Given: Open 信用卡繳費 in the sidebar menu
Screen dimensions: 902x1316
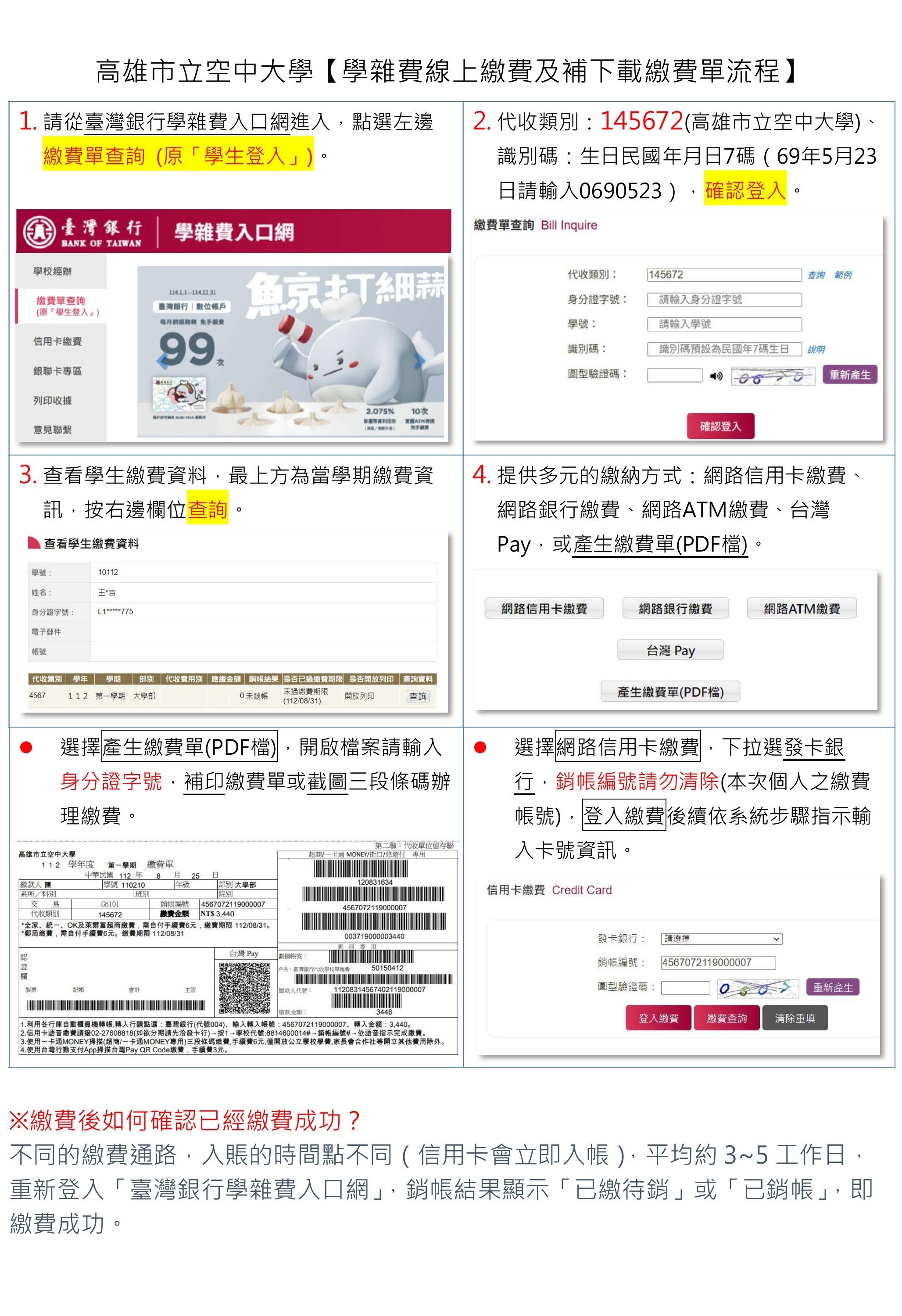Looking at the screenshot, I should point(57,341).
